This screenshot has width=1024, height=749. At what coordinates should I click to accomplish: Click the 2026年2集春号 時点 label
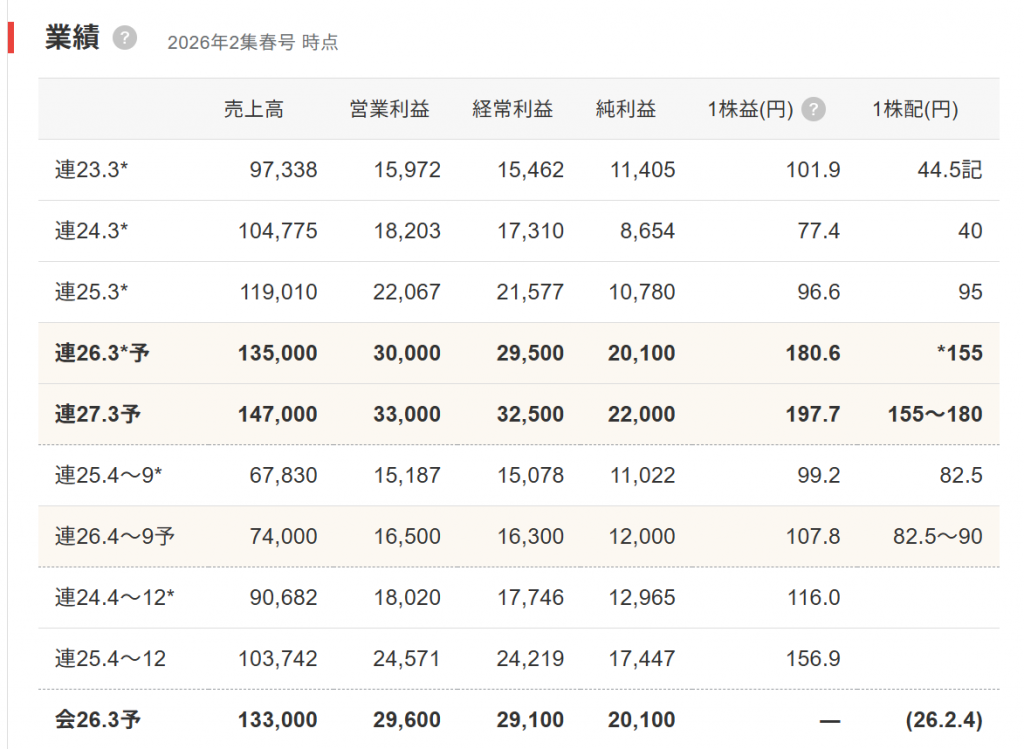point(252,42)
